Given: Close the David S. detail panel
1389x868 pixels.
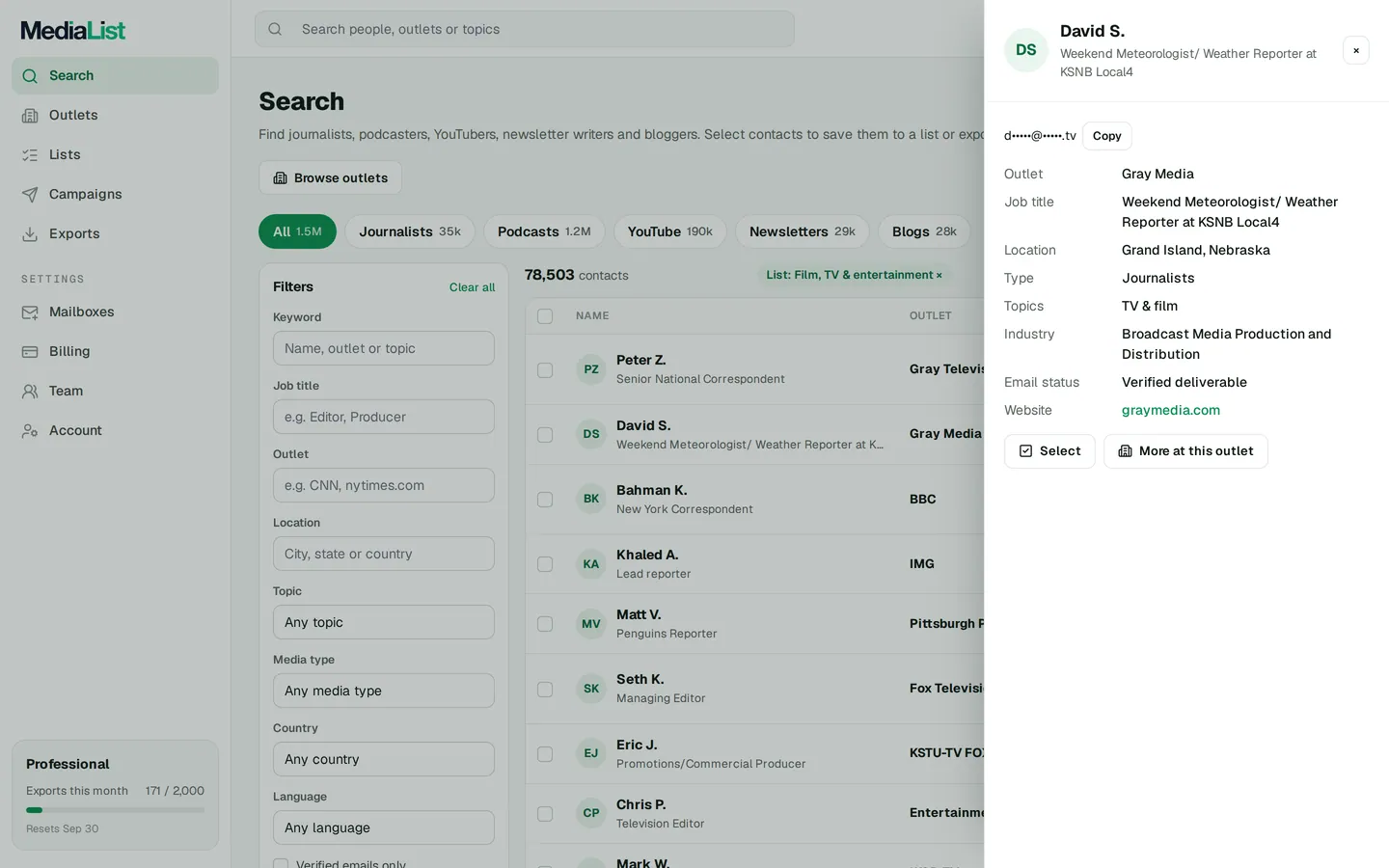Looking at the screenshot, I should click(1356, 50).
